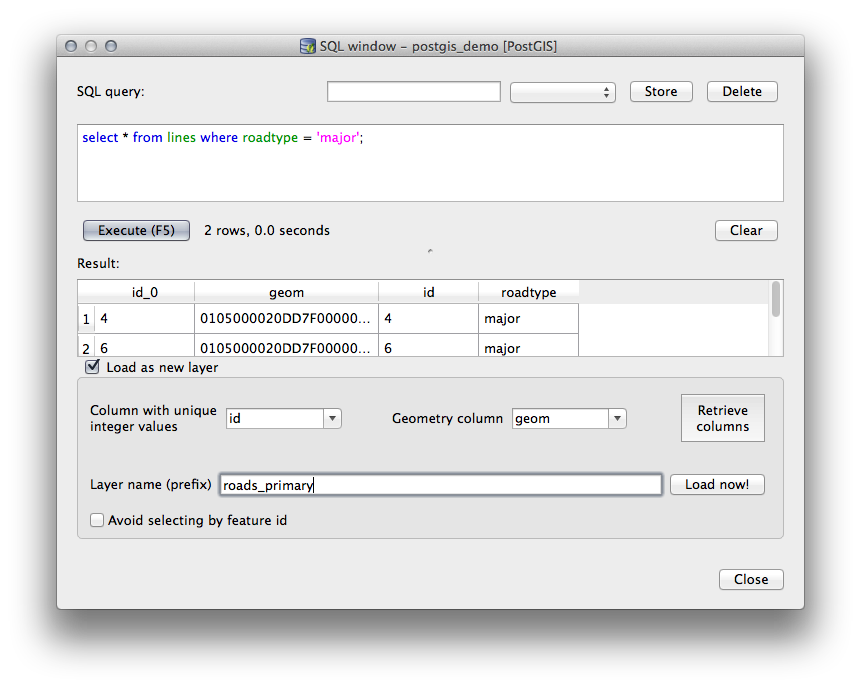Clear the SQL query editor
Image resolution: width=861 pixels, height=688 pixels.
click(x=745, y=230)
